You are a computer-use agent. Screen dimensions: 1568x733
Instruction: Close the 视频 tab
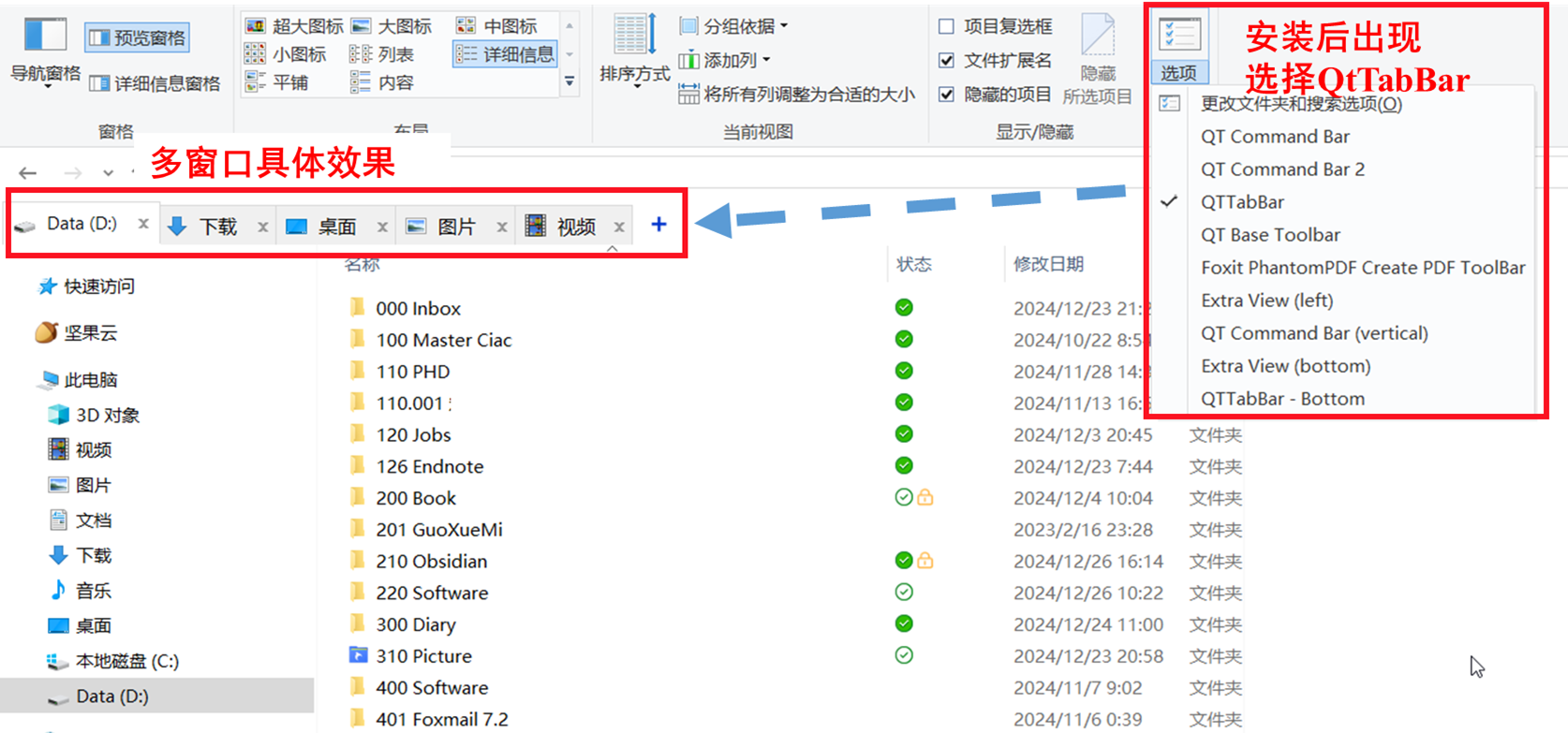point(619,227)
